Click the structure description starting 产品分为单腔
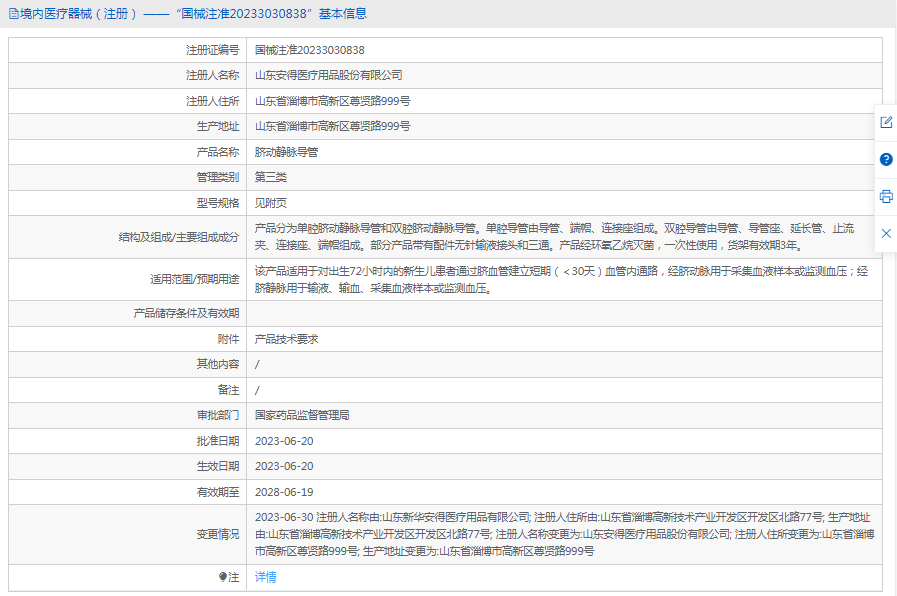The image size is (897, 596). (x=554, y=237)
